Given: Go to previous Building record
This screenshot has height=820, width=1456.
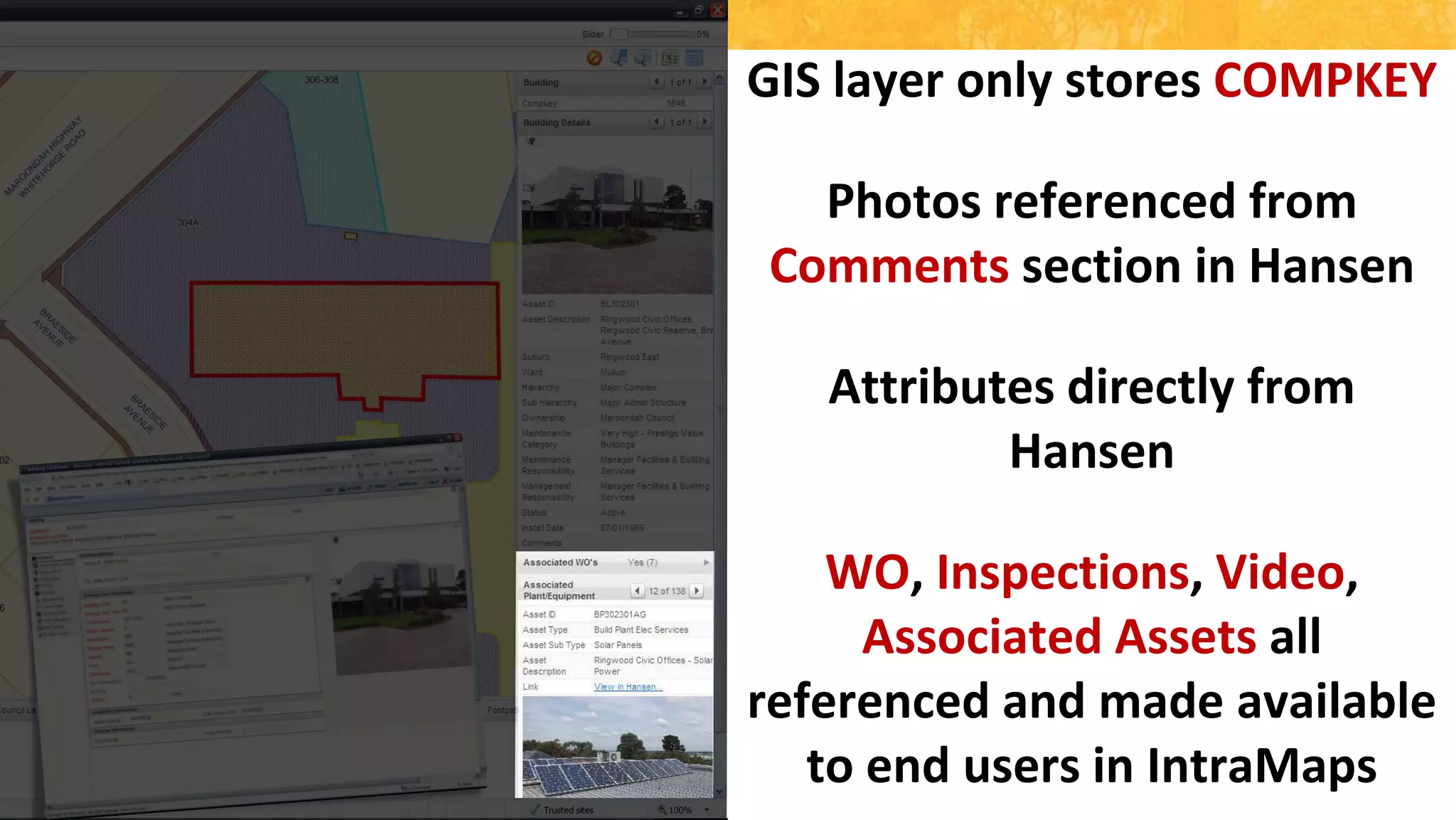Looking at the screenshot, I should 656,82.
